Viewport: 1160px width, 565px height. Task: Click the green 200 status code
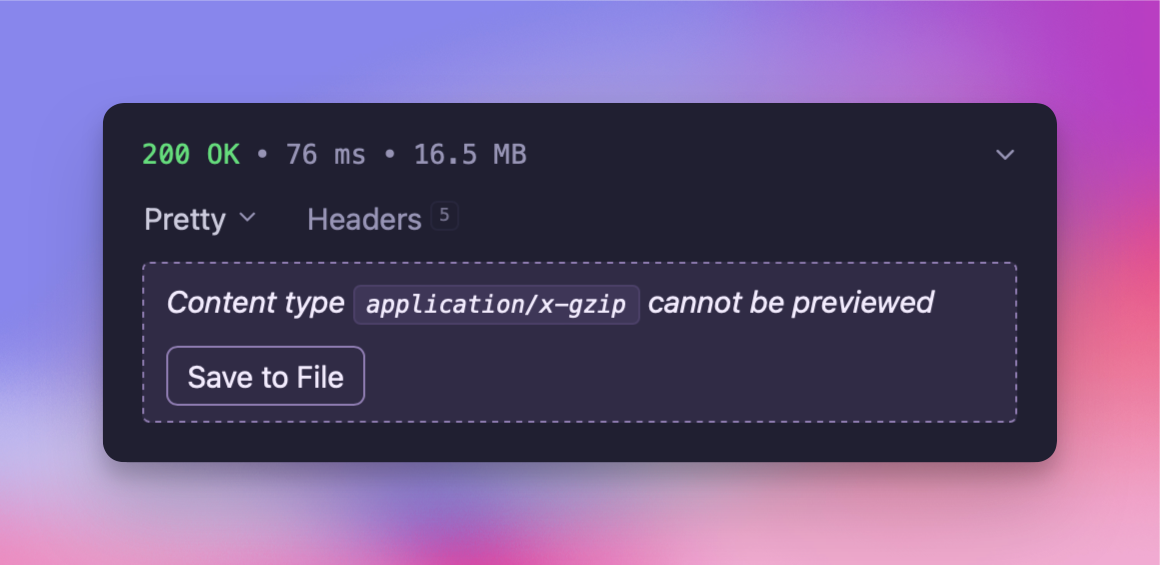pyautogui.click(x=165, y=155)
